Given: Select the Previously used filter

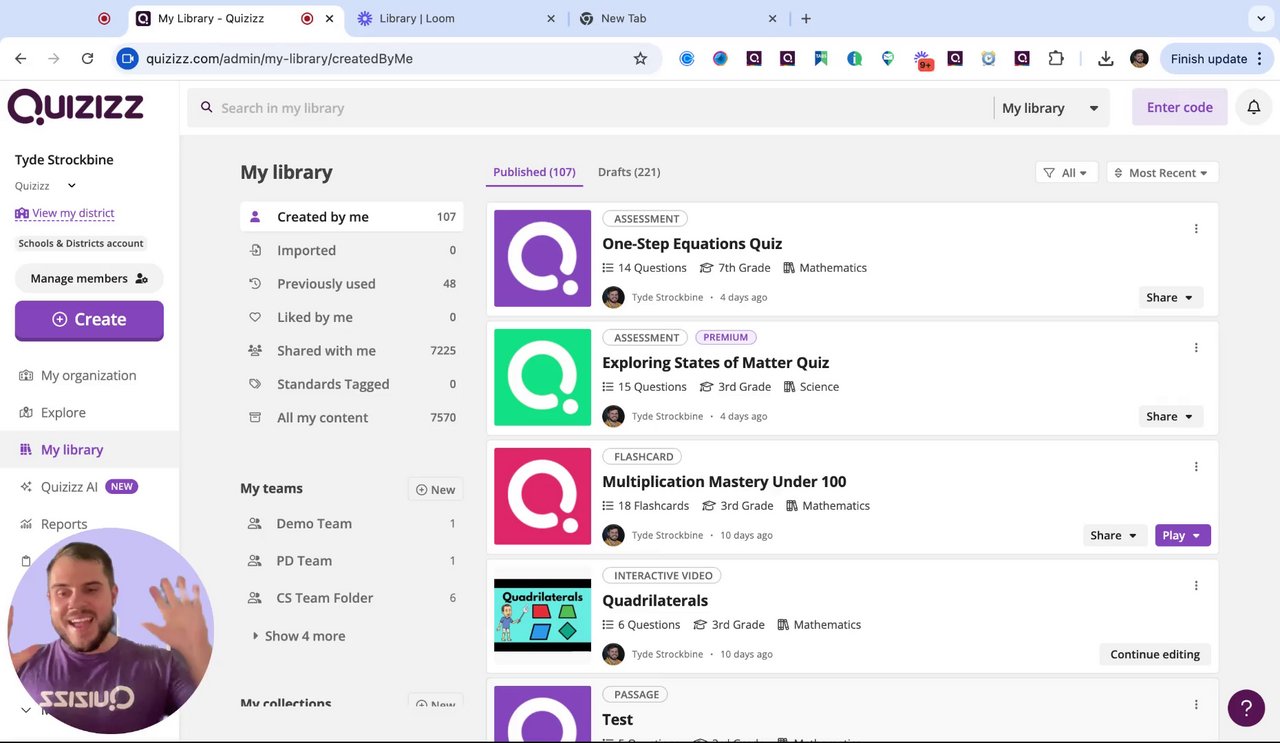Looking at the screenshot, I should [352, 284].
